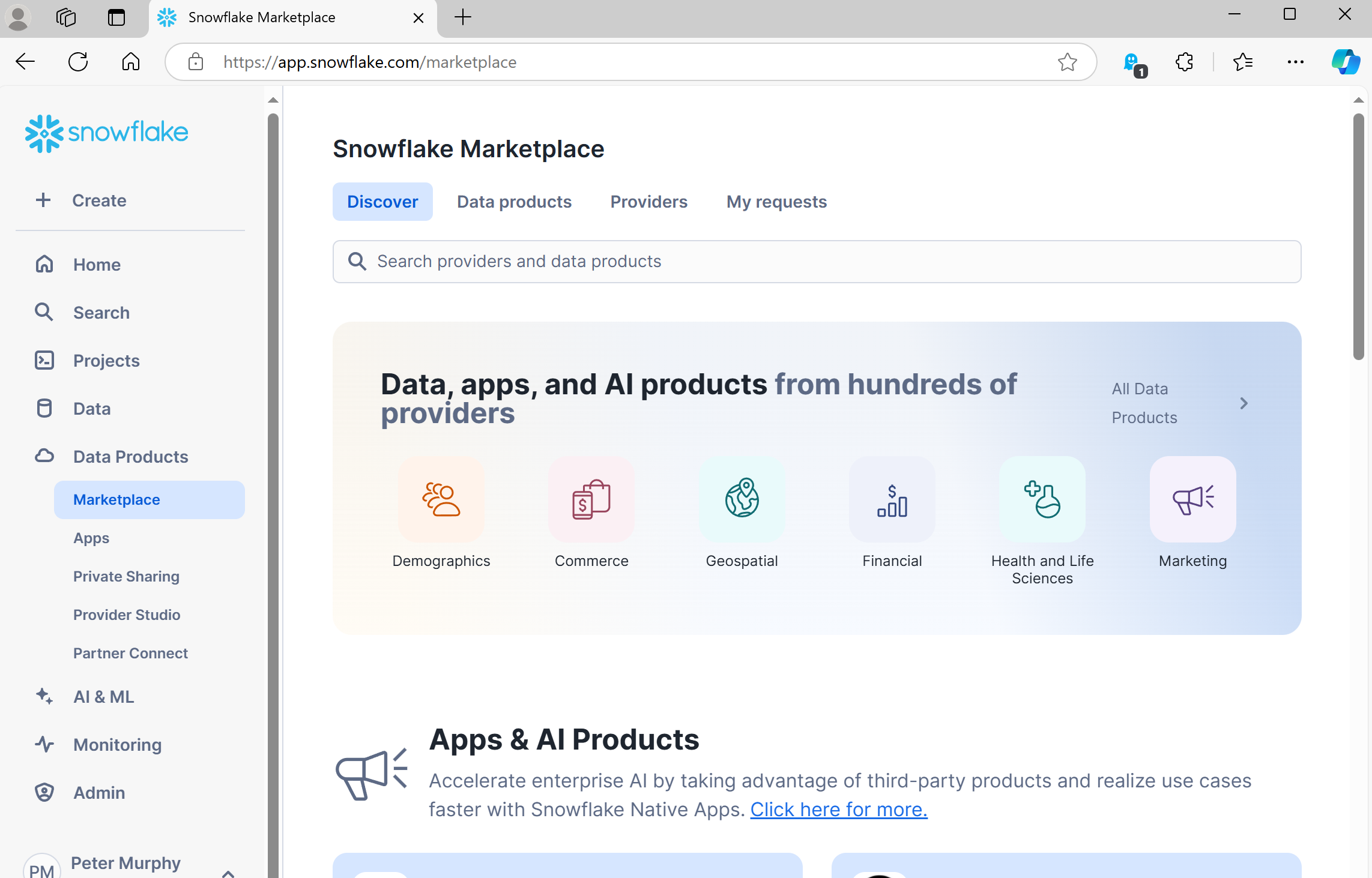Collapse the Data Products sidebar section
The height and width of the screenshot is (878, 1372).
(130, 457)
